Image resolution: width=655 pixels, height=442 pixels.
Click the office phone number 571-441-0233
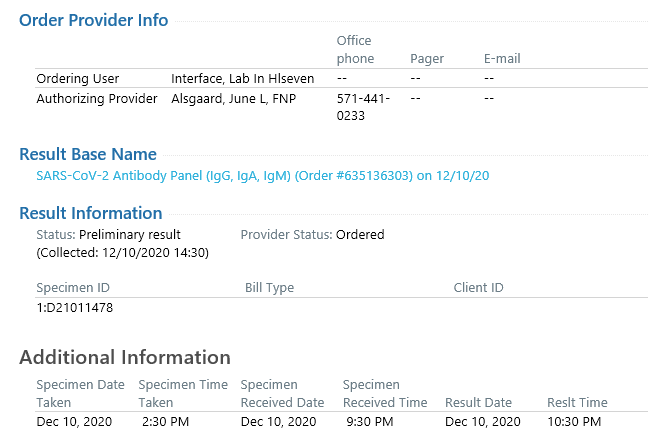click(x=363, y=107)
